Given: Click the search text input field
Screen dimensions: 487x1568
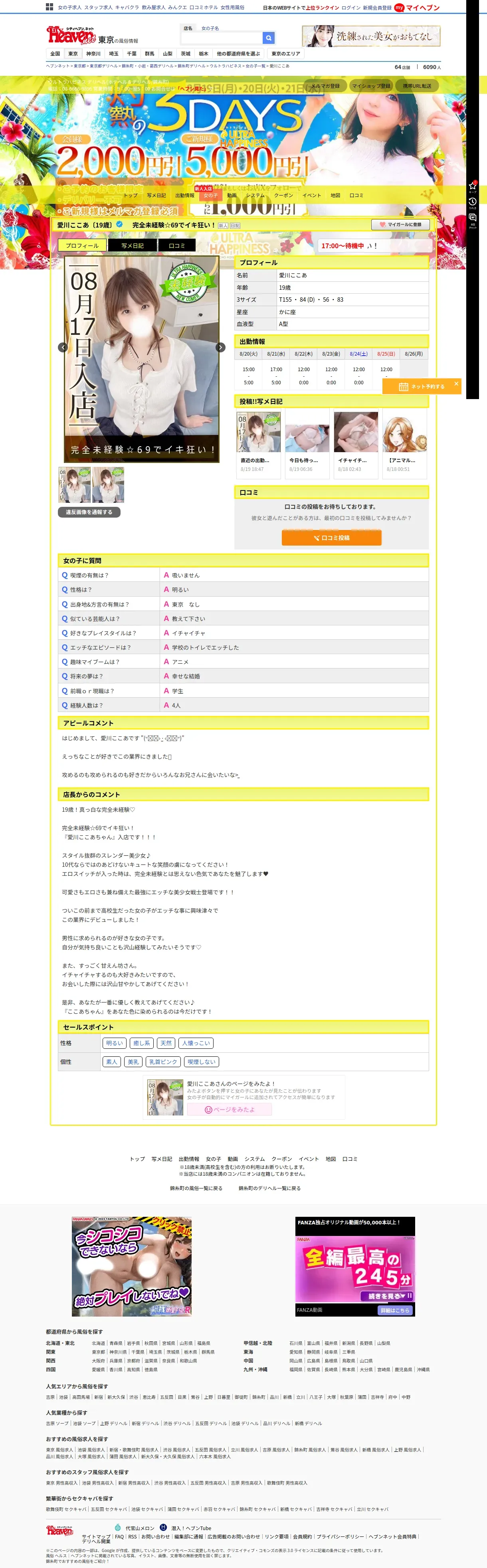Looking at the screenshot, I should click(x=222, y=38).
